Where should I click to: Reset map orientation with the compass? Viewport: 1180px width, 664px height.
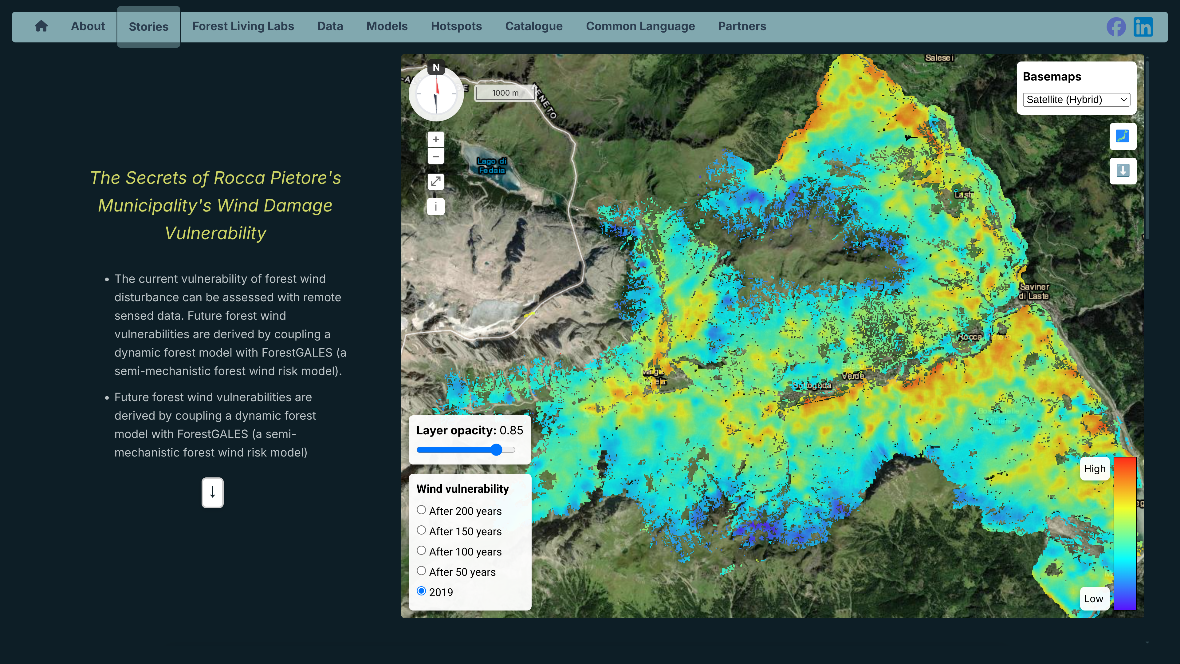[436, 93]
